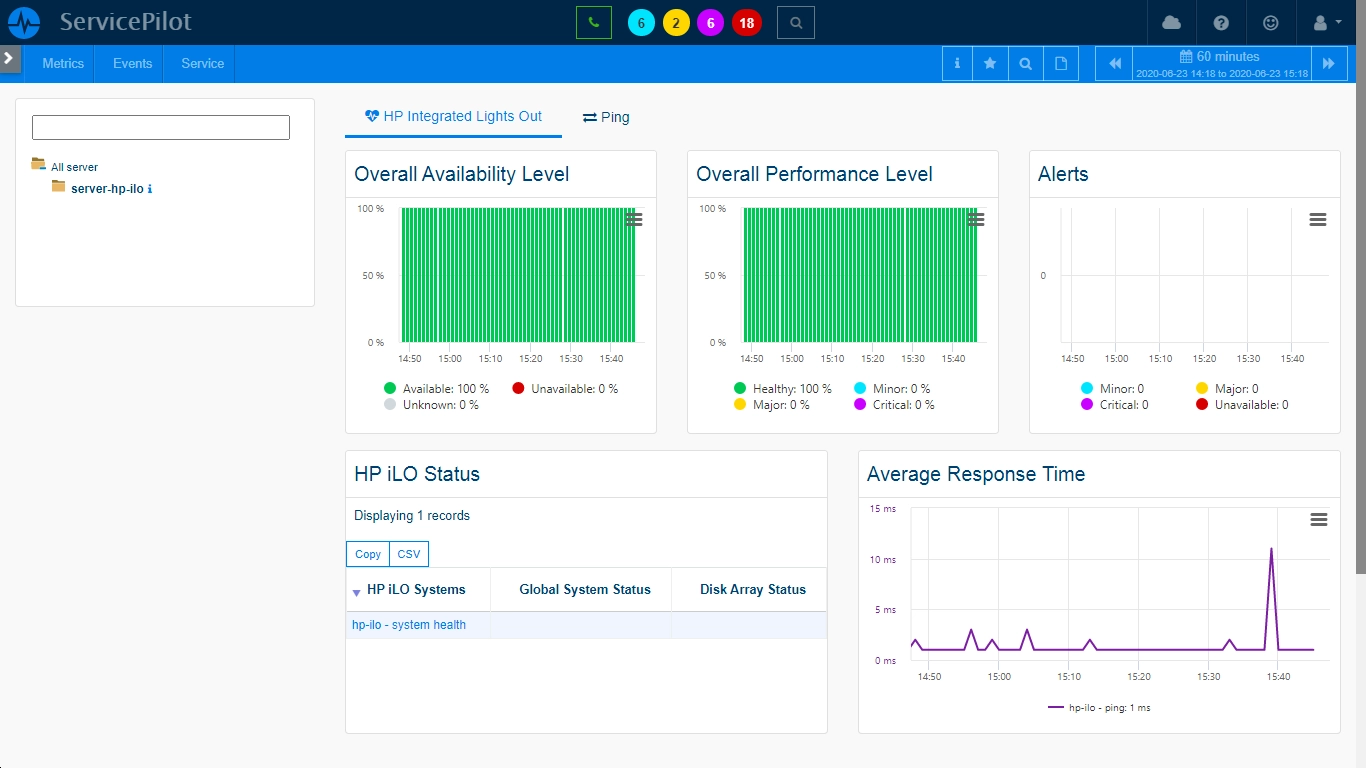Open the help question mark icon
The height and width of the screenshot is (768, 1366).
click(x=1221, y=22)
